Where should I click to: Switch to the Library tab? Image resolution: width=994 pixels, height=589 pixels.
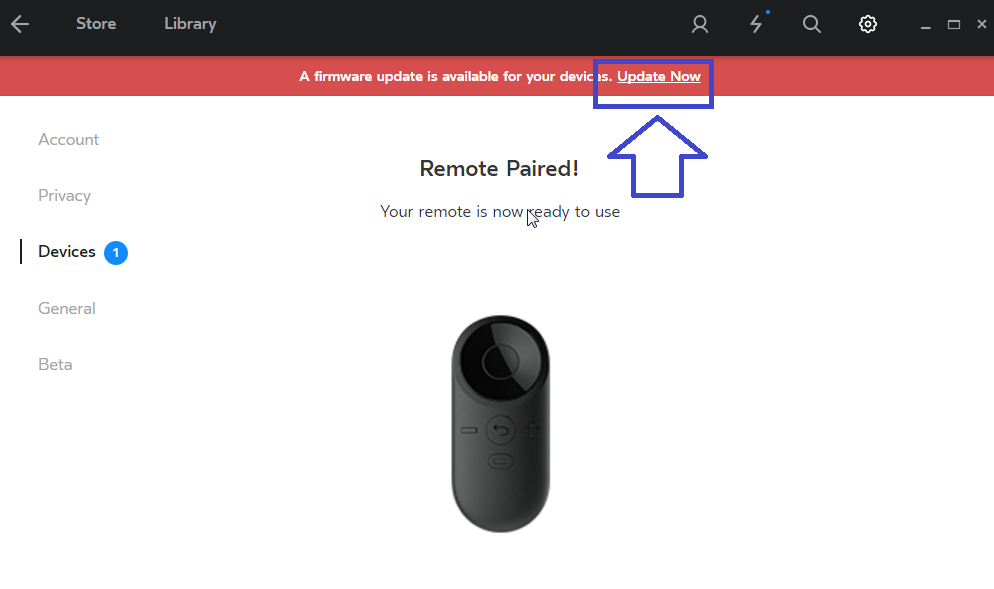coord(190,23)
